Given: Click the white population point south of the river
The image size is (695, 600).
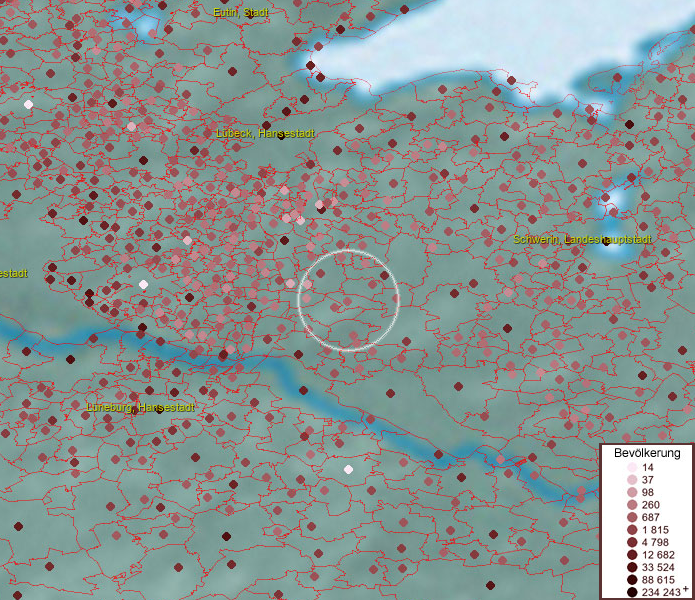Looking at the screenshot, I should click(348, 469).
